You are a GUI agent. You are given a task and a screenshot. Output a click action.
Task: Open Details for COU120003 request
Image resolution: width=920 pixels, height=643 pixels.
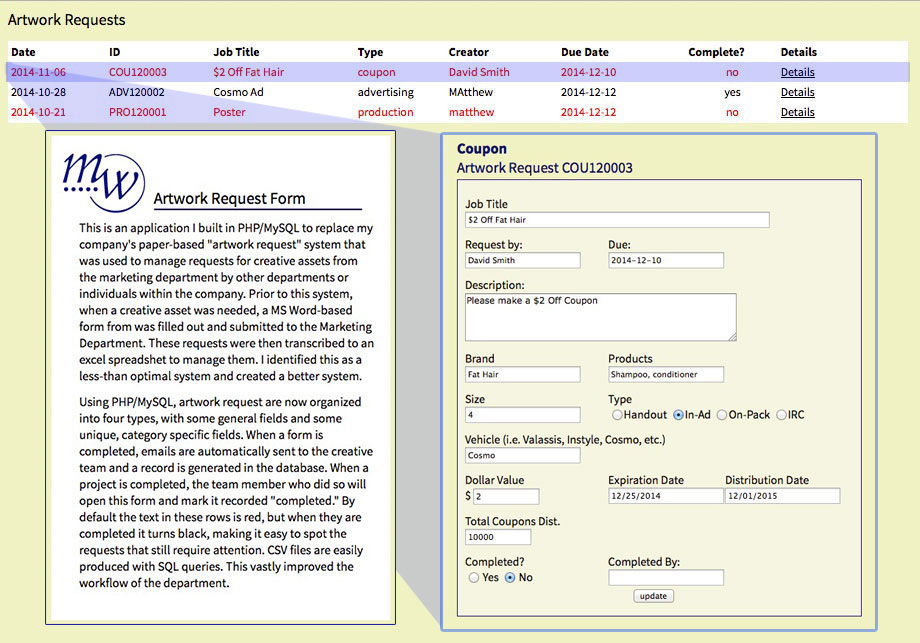[797, 72]
